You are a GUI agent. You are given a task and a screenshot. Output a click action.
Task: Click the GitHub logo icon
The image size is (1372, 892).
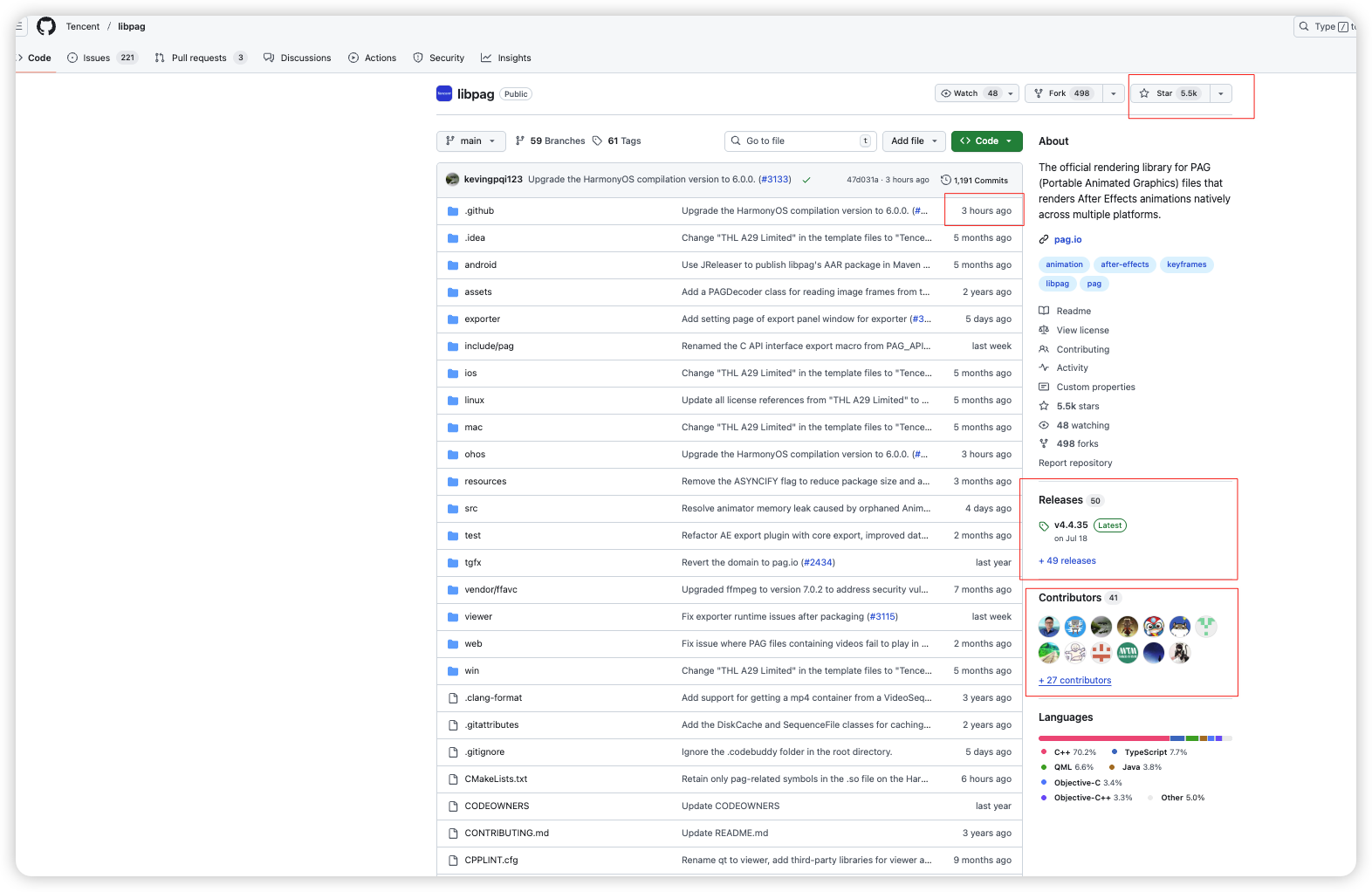(46, 26)
